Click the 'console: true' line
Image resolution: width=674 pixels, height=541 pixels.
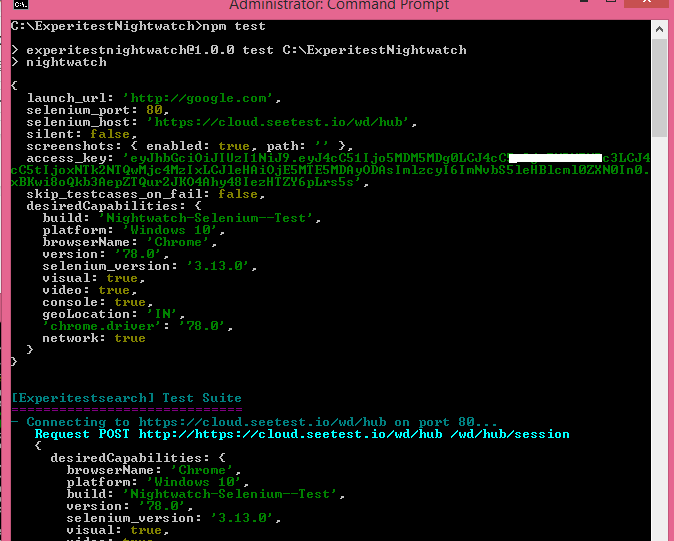click(97, 303)
